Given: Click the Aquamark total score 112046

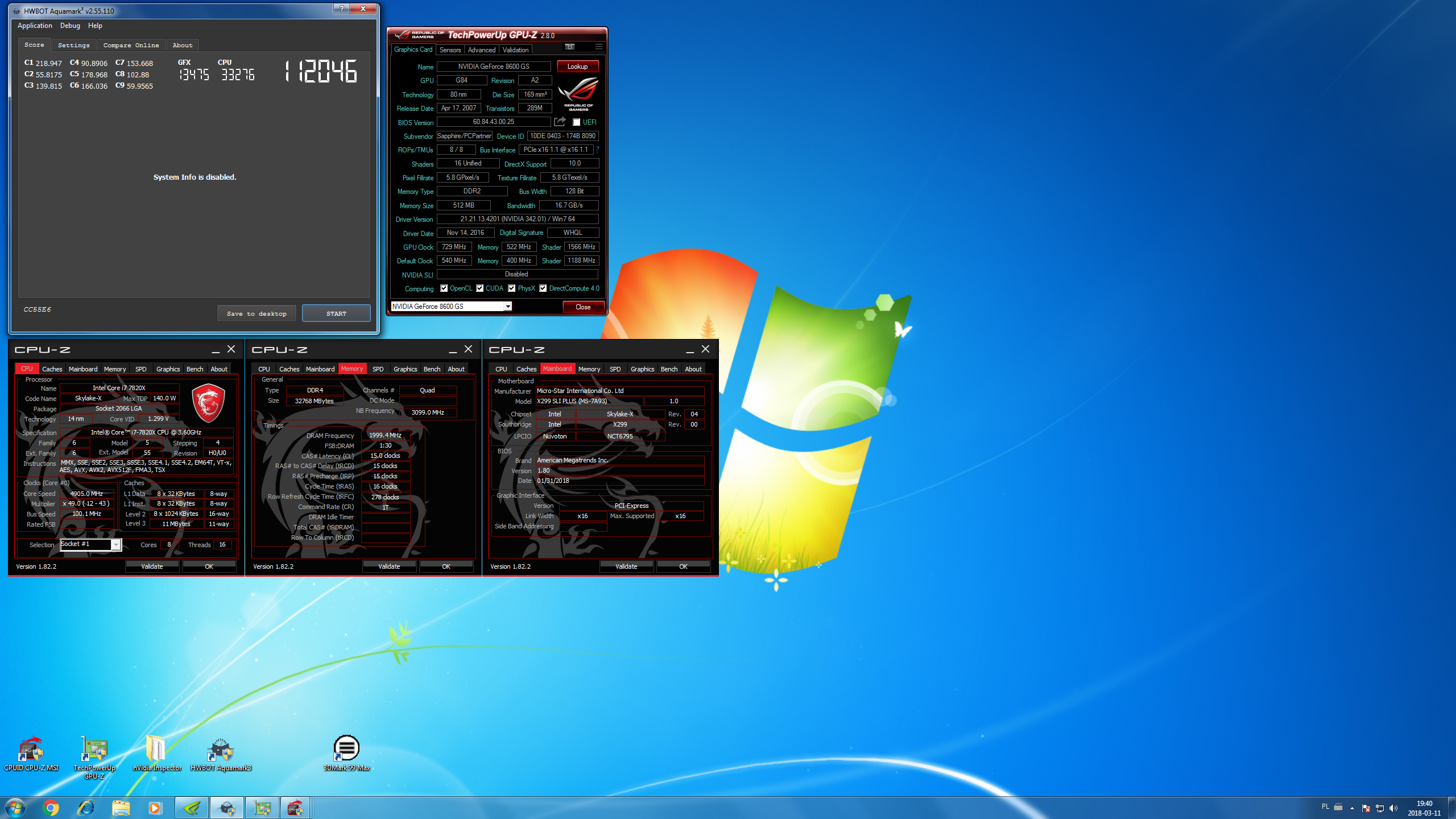Looking at the screenshot, I should click(x=321, y=72).
